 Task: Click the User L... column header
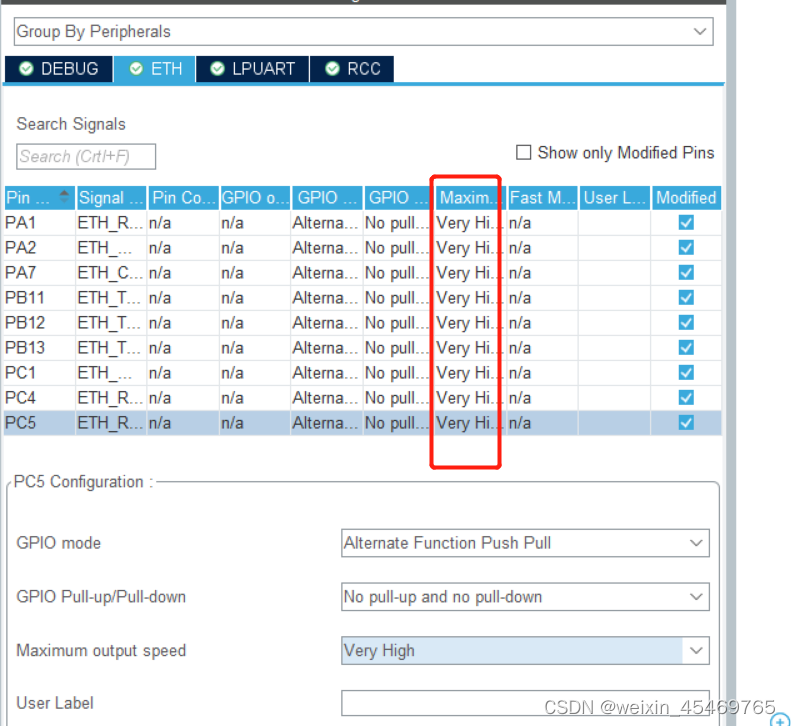pyautogui.click(x=614, y=198)
